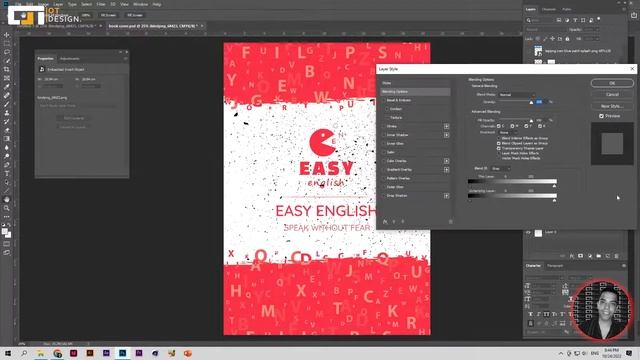Viewport: 640px width, 360px height.
Task: Enable the Satin effect checkbox
Action: pyautogui.click(x=384, y=152)
